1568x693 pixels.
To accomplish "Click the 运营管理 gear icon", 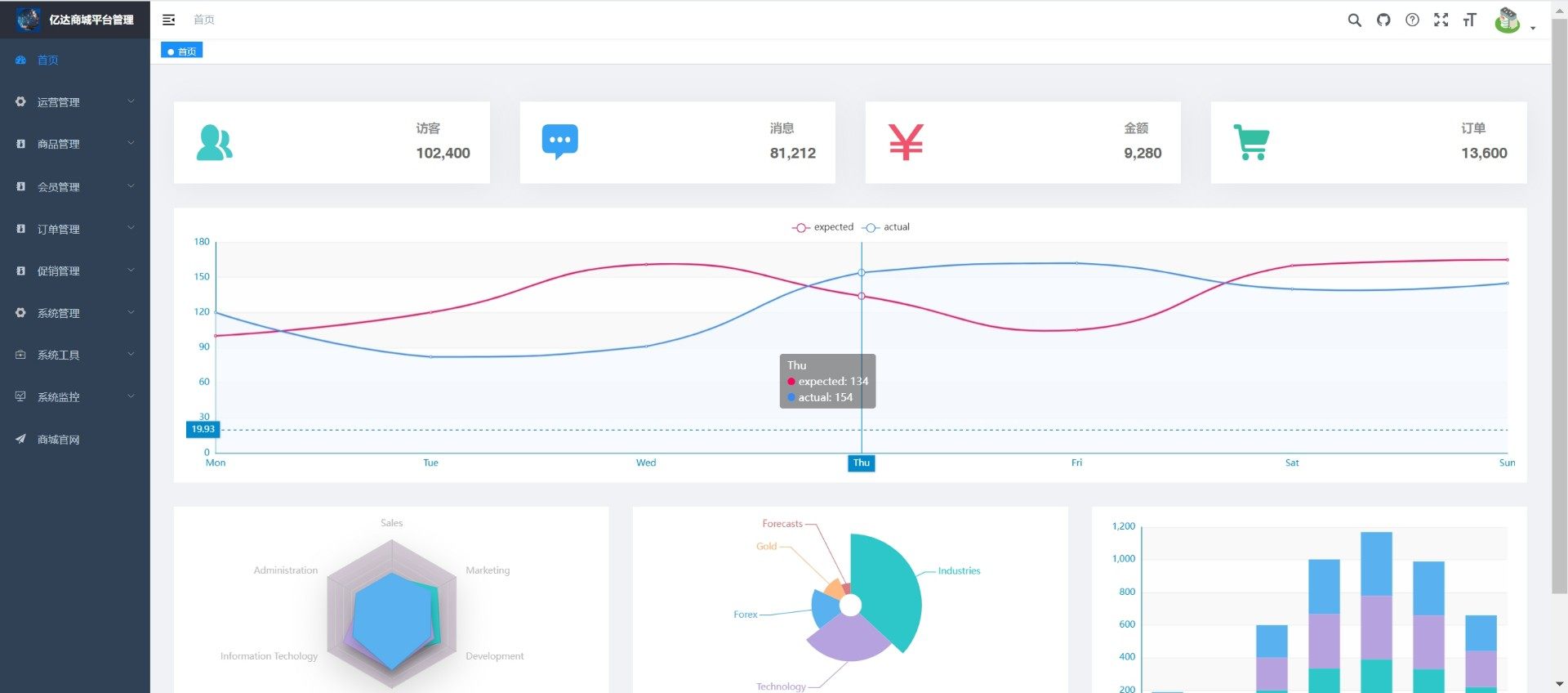I will pyautogui.click(x=20, y=101).
